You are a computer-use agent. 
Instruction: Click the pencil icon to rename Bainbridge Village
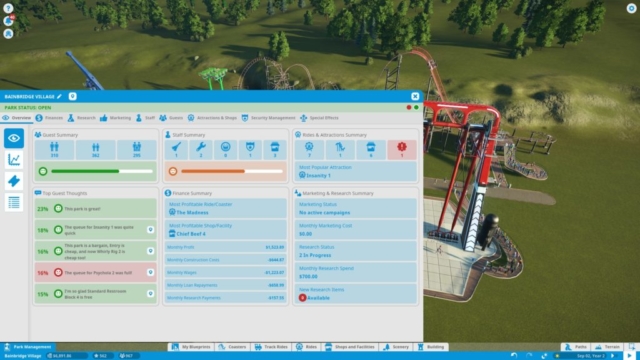click(x=59, y=97)
